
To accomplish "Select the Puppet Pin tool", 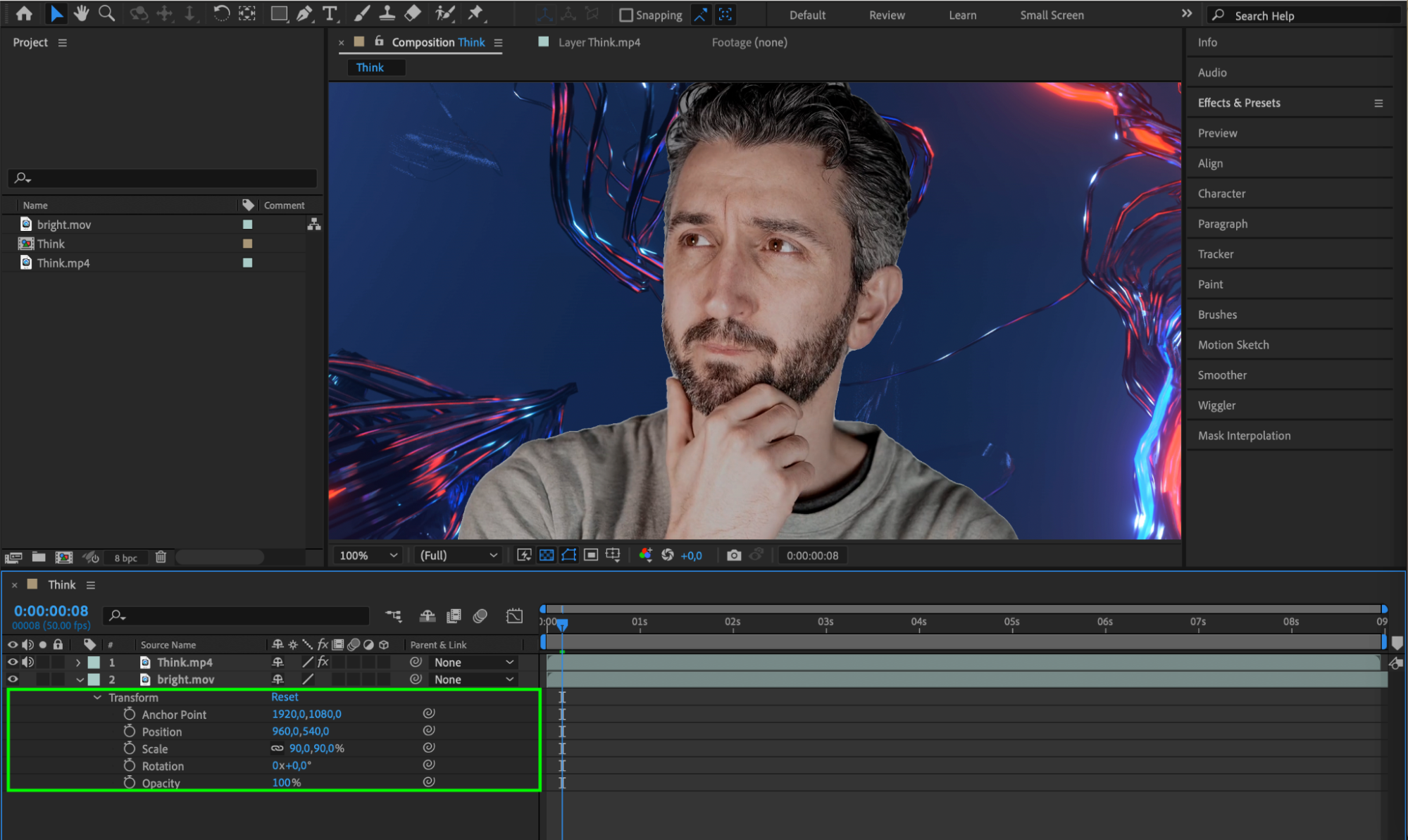I will click(476, 13).
